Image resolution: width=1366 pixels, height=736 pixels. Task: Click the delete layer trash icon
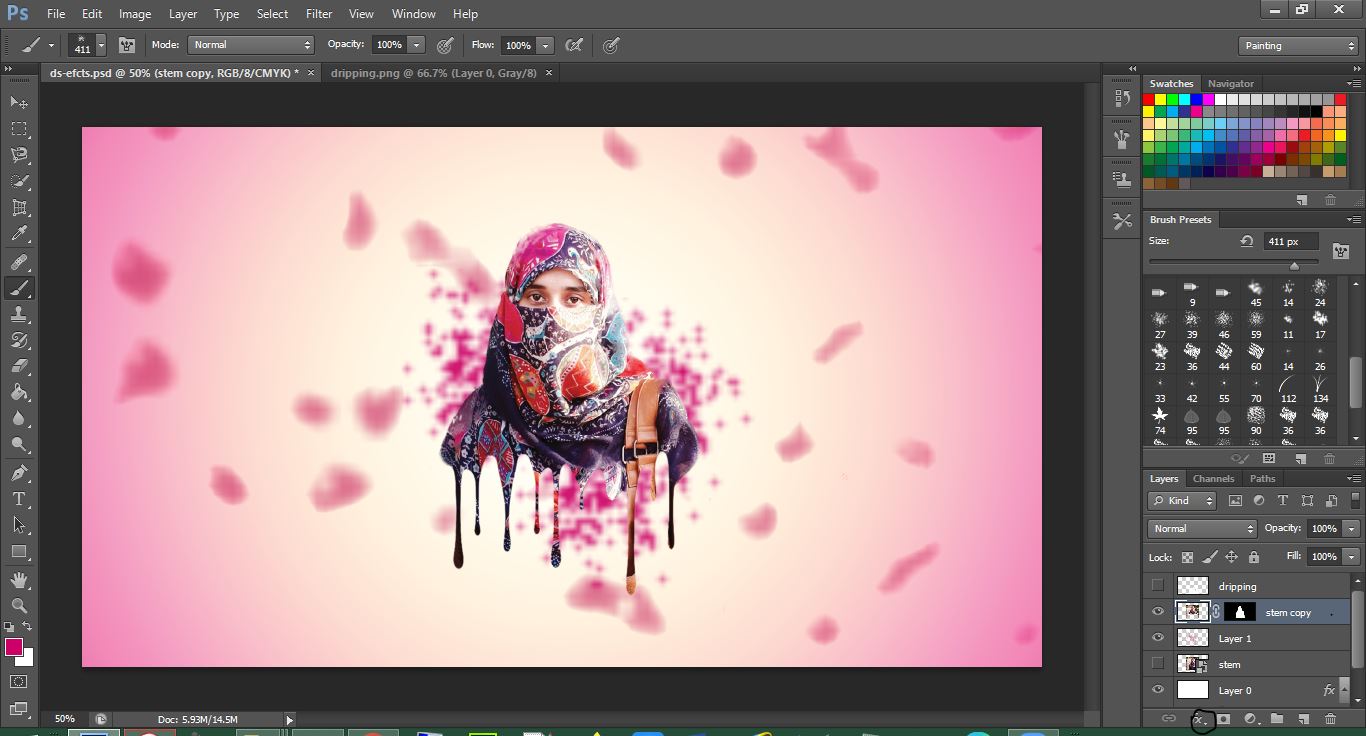point(1330,719)
